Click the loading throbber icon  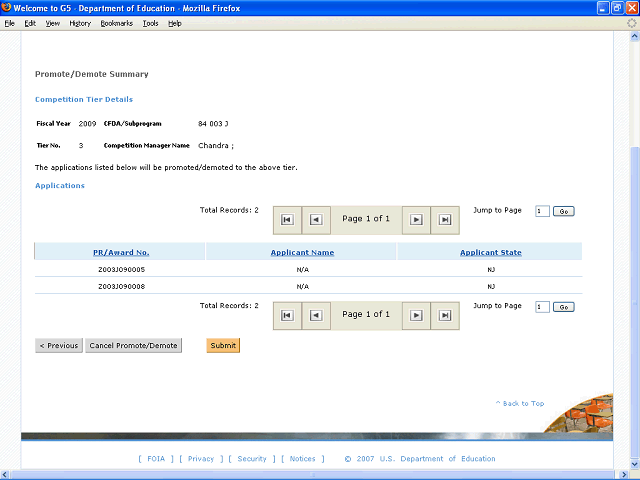pos(631,23)
